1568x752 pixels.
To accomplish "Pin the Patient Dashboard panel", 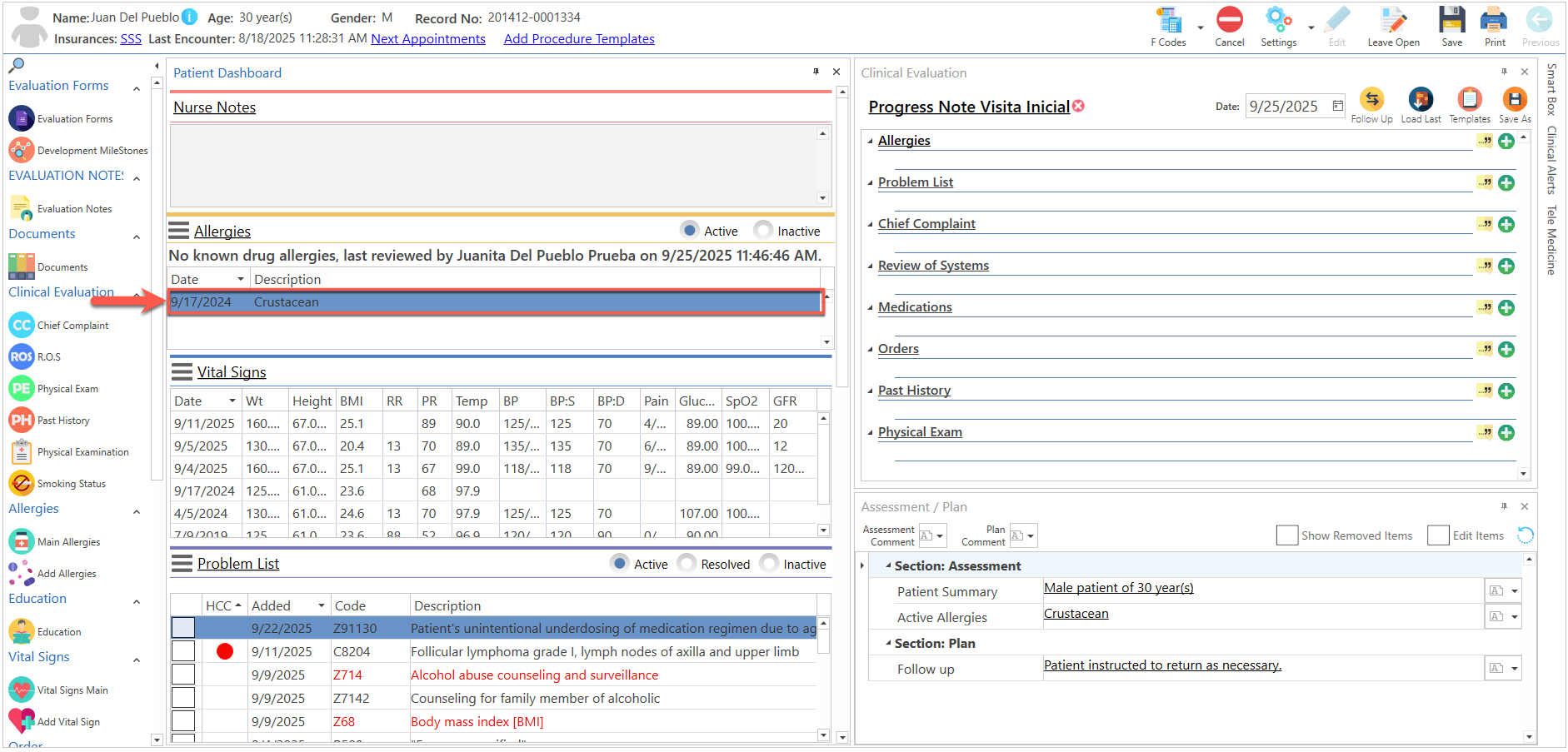I will click(x=816, y=72).
